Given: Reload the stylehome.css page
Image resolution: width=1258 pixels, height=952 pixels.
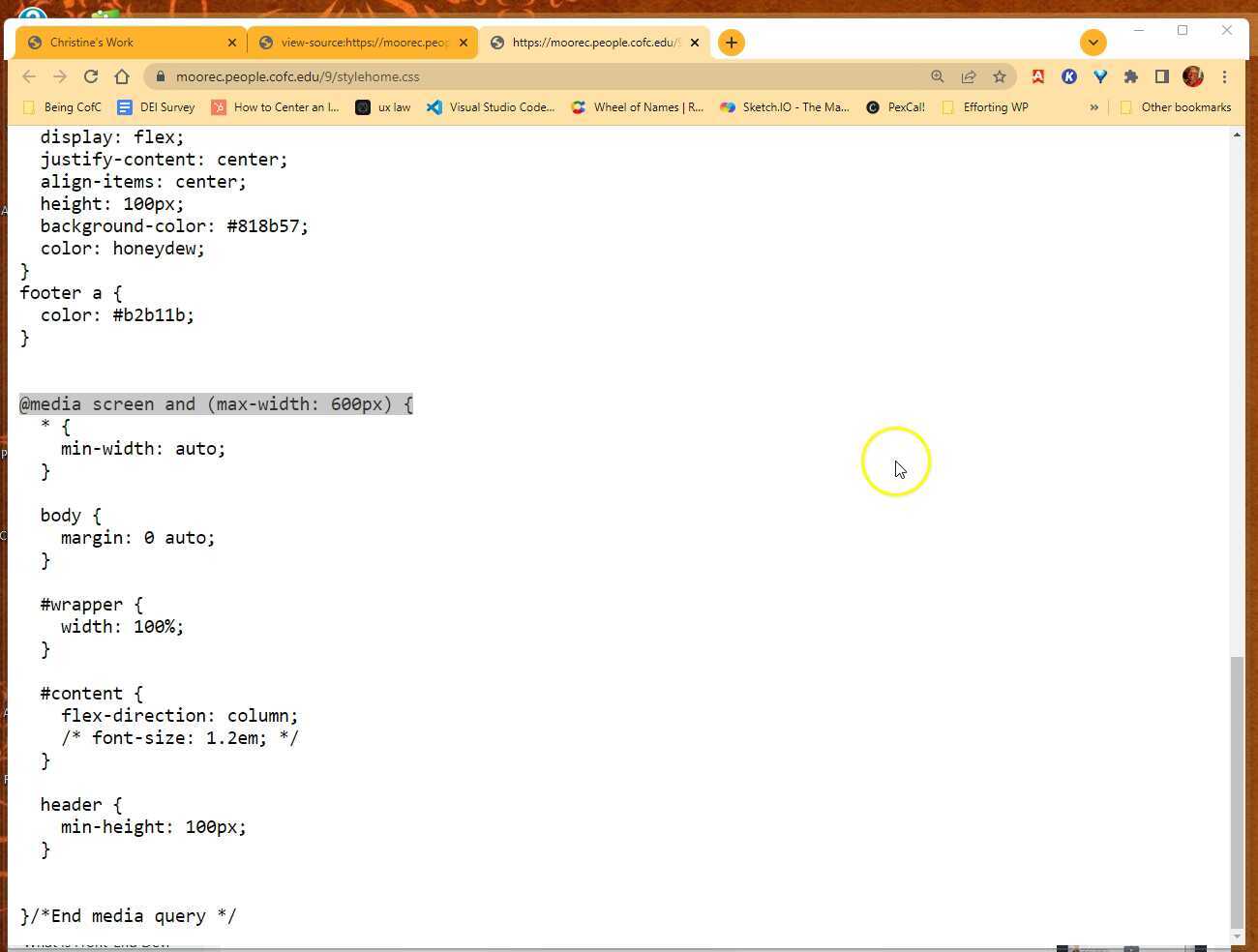Looking at the screenshot, I should pos(91,76).
